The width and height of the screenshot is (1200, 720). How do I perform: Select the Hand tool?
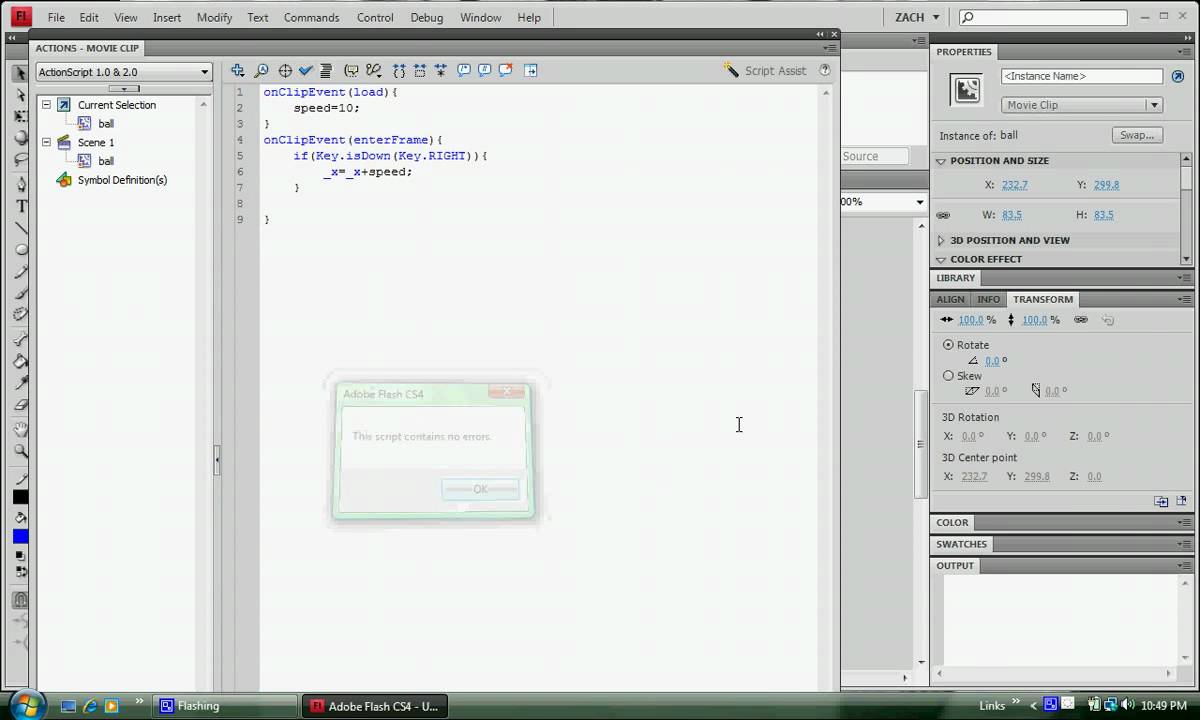20,430
